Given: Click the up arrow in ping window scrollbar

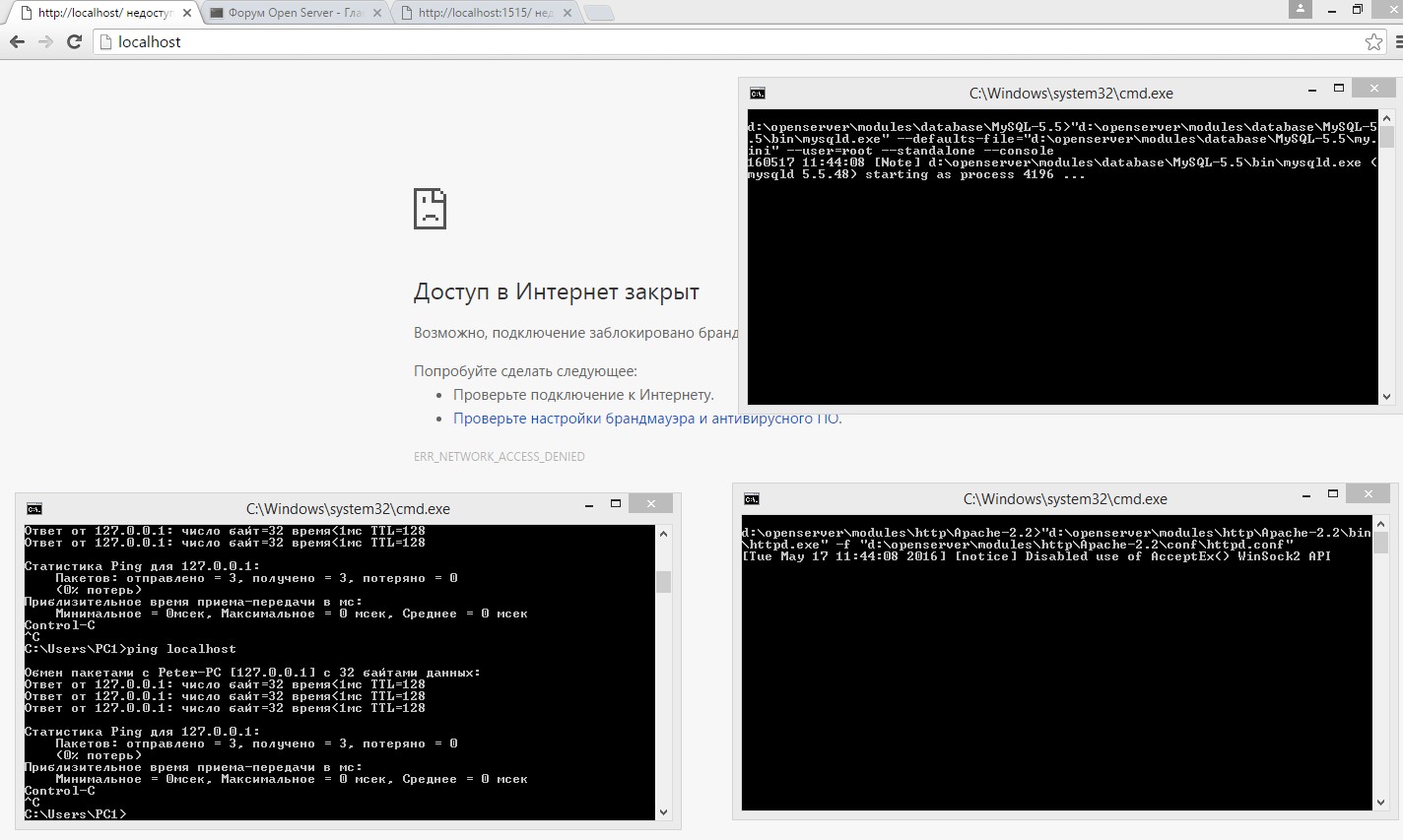Looking at the screenshot, I should pos(663,533).
